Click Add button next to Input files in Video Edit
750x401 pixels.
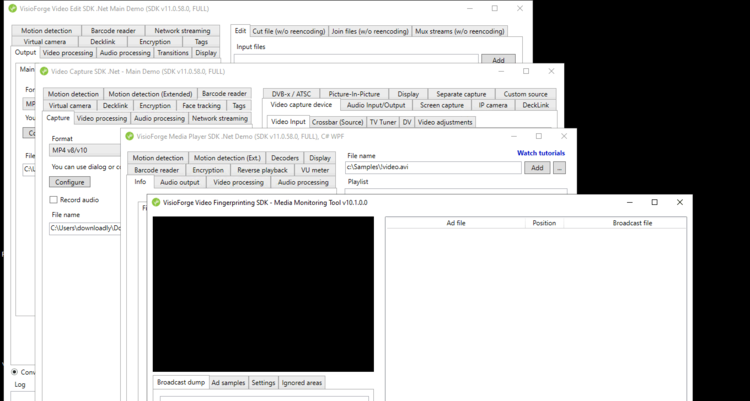click(x=498, y=60)
